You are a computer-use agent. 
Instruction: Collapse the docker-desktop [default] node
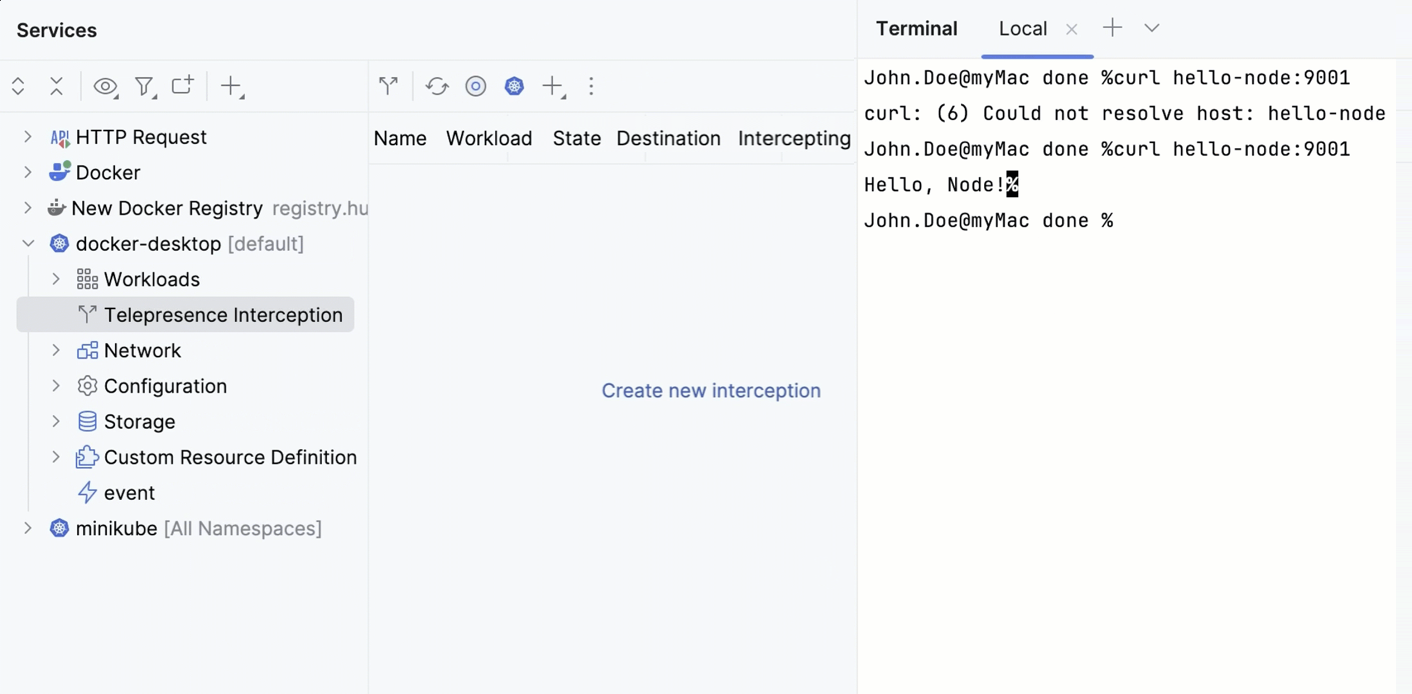pos(28,243)
